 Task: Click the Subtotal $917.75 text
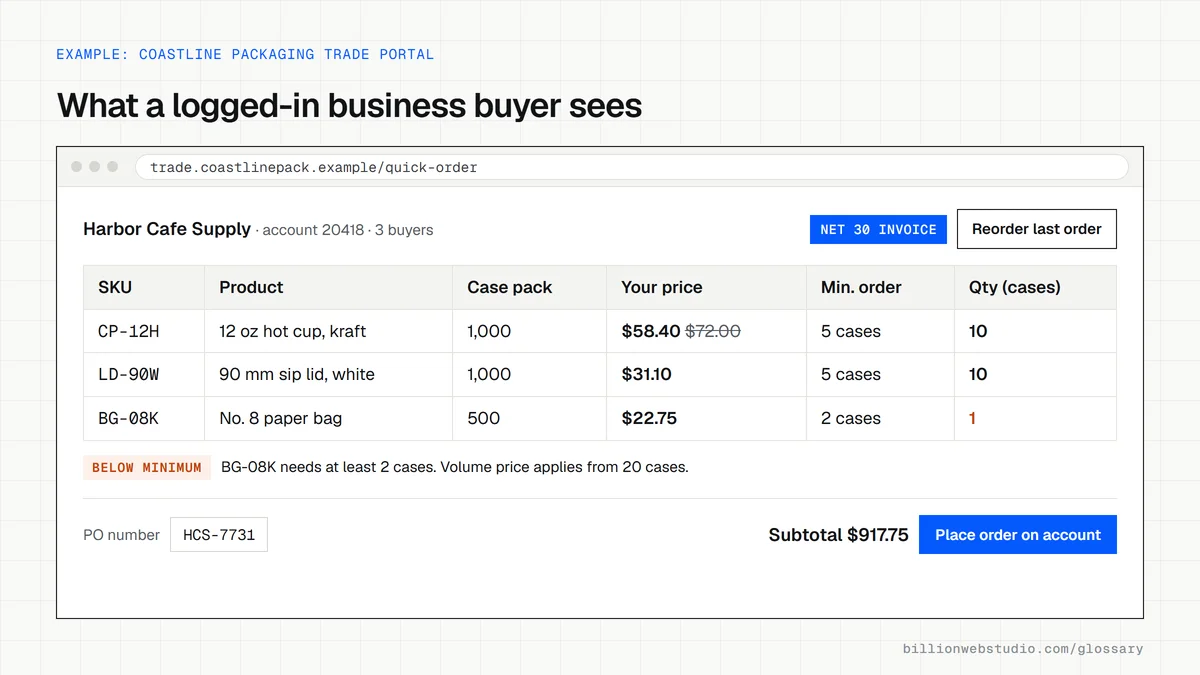pos(838,535)
